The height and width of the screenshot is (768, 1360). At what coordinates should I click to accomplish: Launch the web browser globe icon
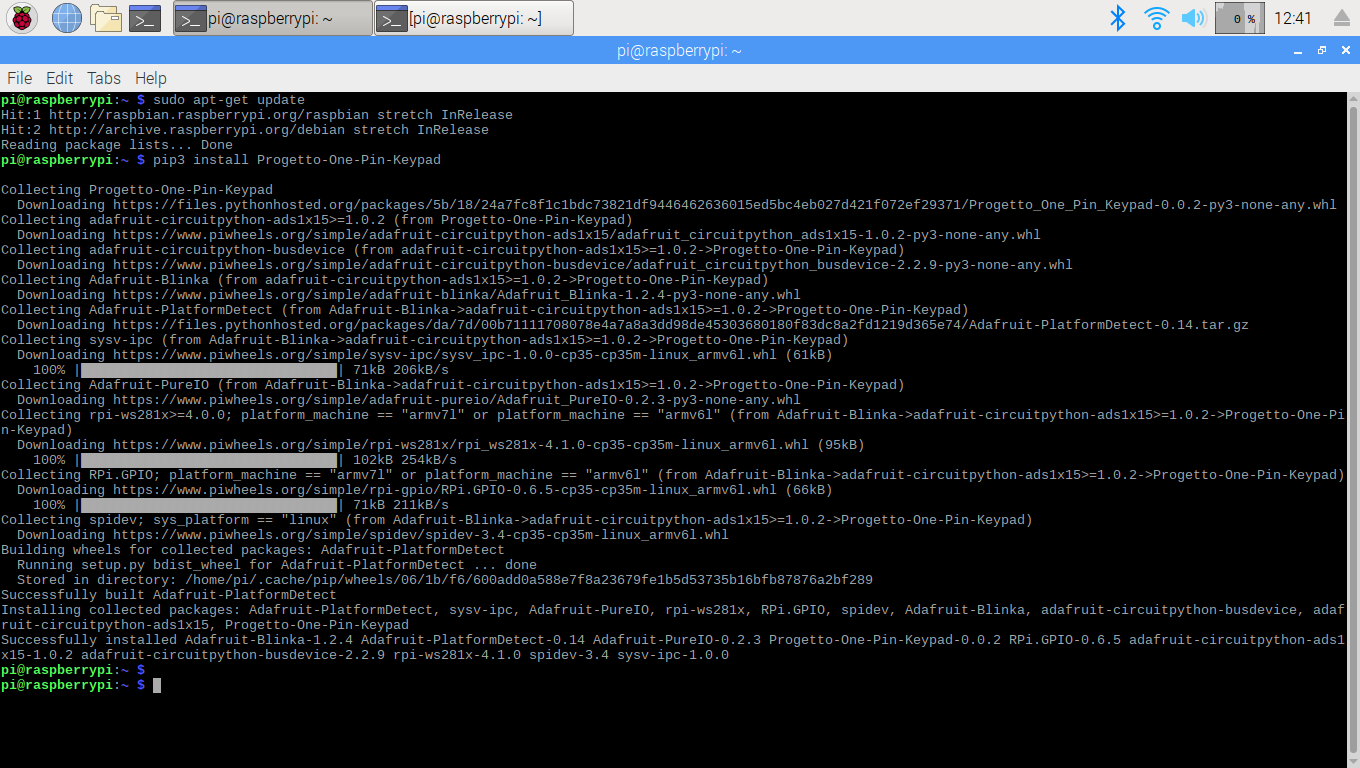(66, 18)
